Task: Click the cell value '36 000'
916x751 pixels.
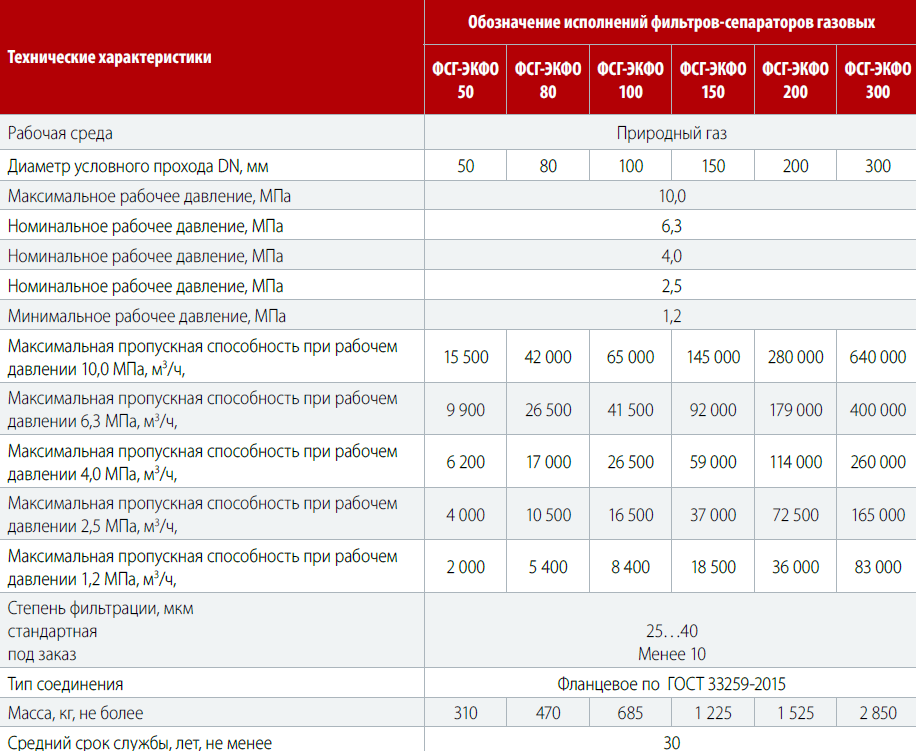Action: (x=795, y=567)
